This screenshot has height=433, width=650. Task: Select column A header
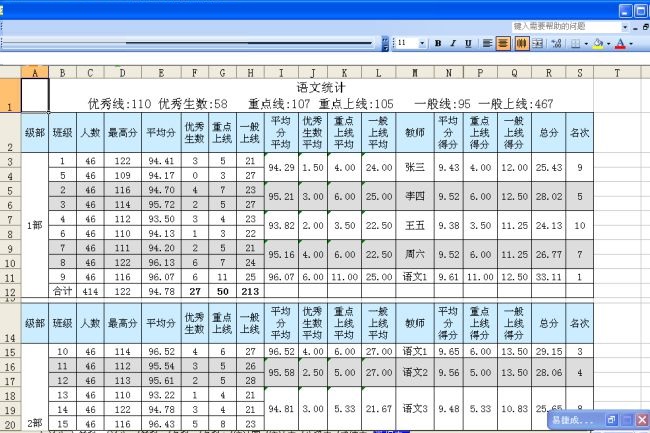tap(35, 73)
